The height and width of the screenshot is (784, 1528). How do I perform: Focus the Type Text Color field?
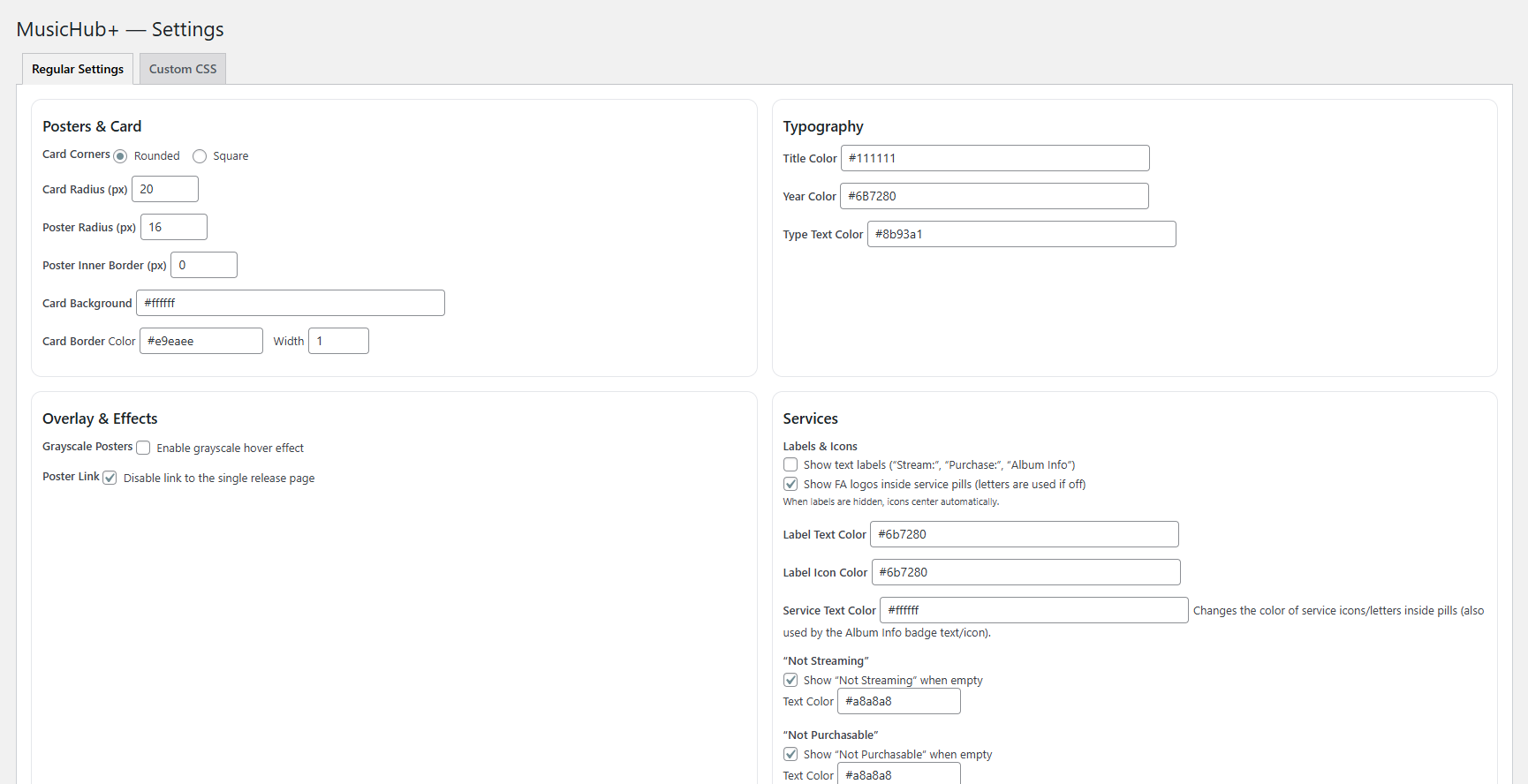point(1021,234)
